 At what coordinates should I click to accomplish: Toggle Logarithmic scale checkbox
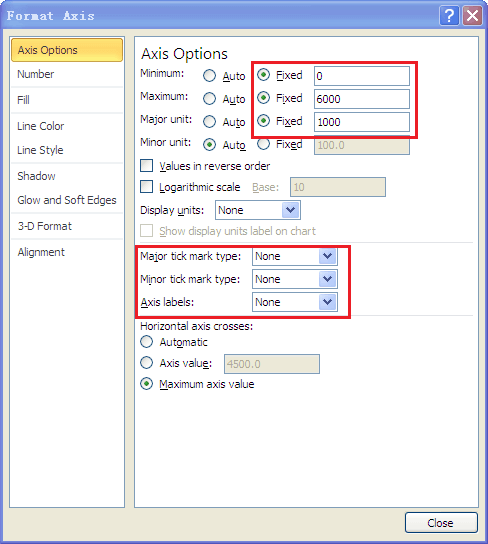click(147, 187)
